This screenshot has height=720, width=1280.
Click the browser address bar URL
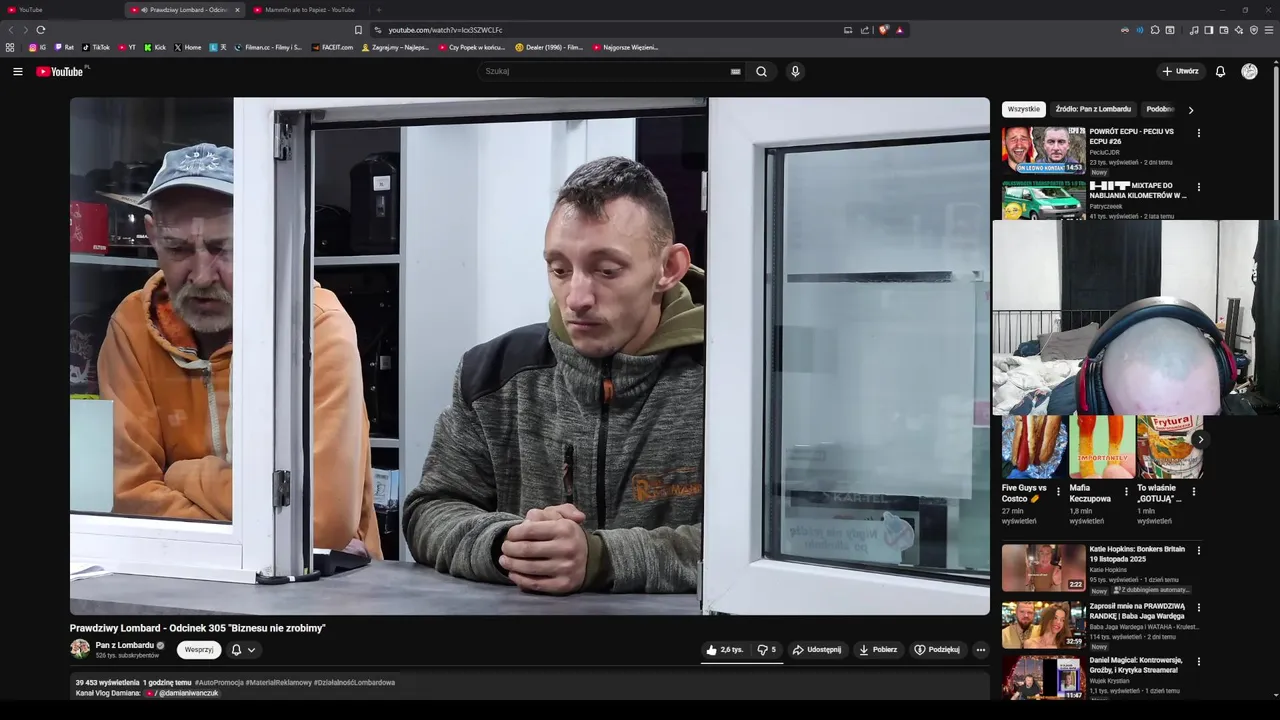pos(445,30)
